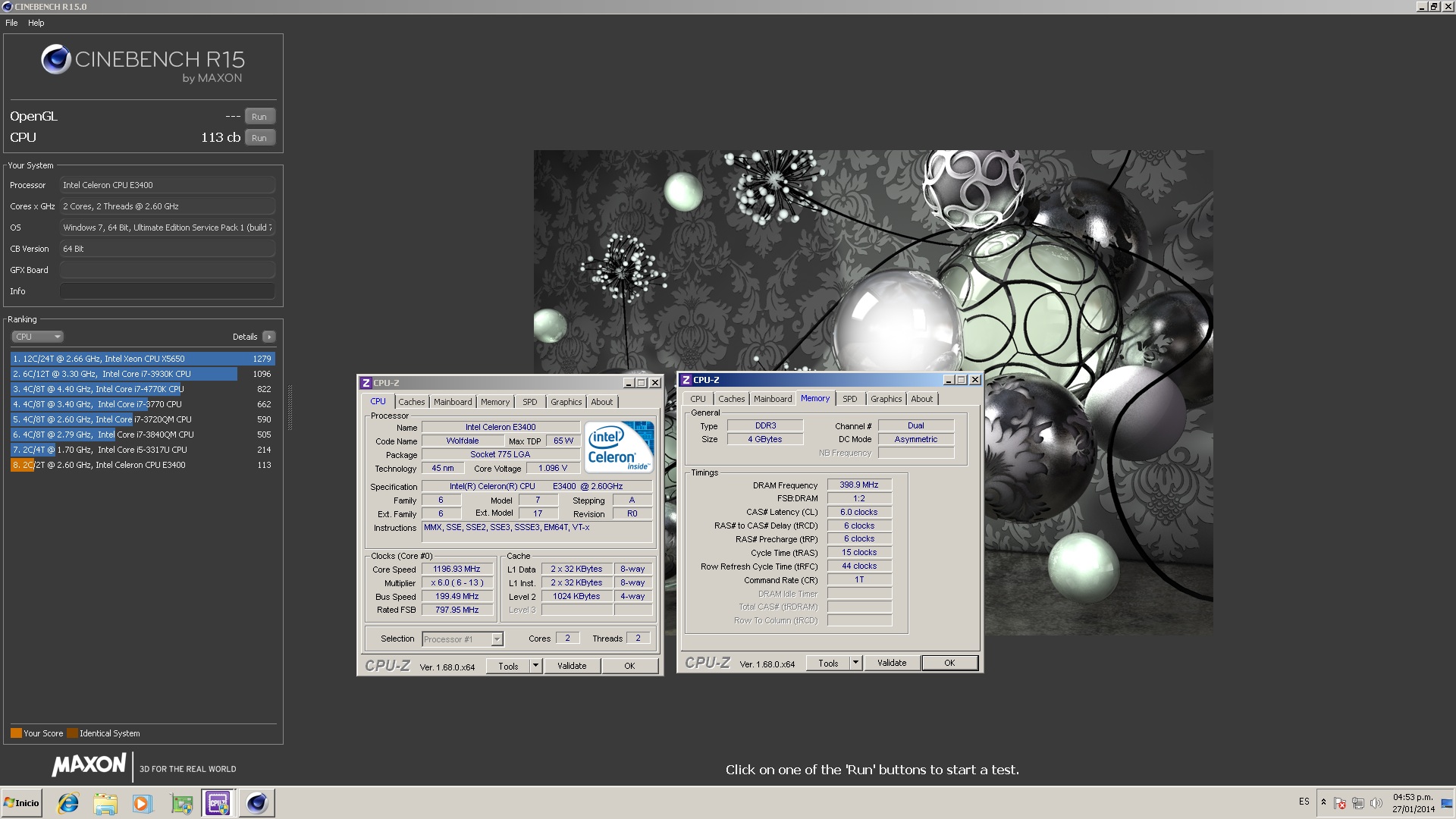Select ranking row Intel Celeron CPU E3400
Viewport: 1456px width, 819px height.
point(143,465)
